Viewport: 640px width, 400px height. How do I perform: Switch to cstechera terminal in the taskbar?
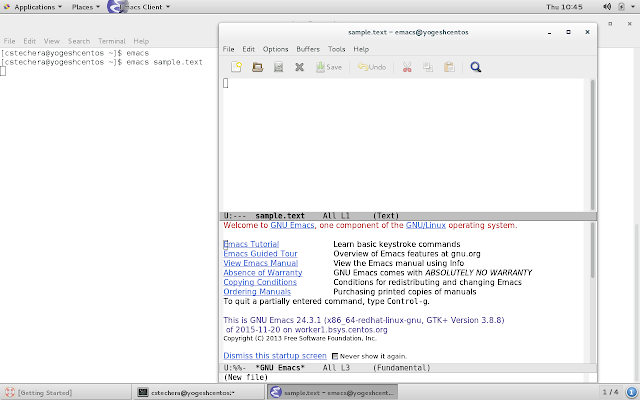click(x=199, y=392)
